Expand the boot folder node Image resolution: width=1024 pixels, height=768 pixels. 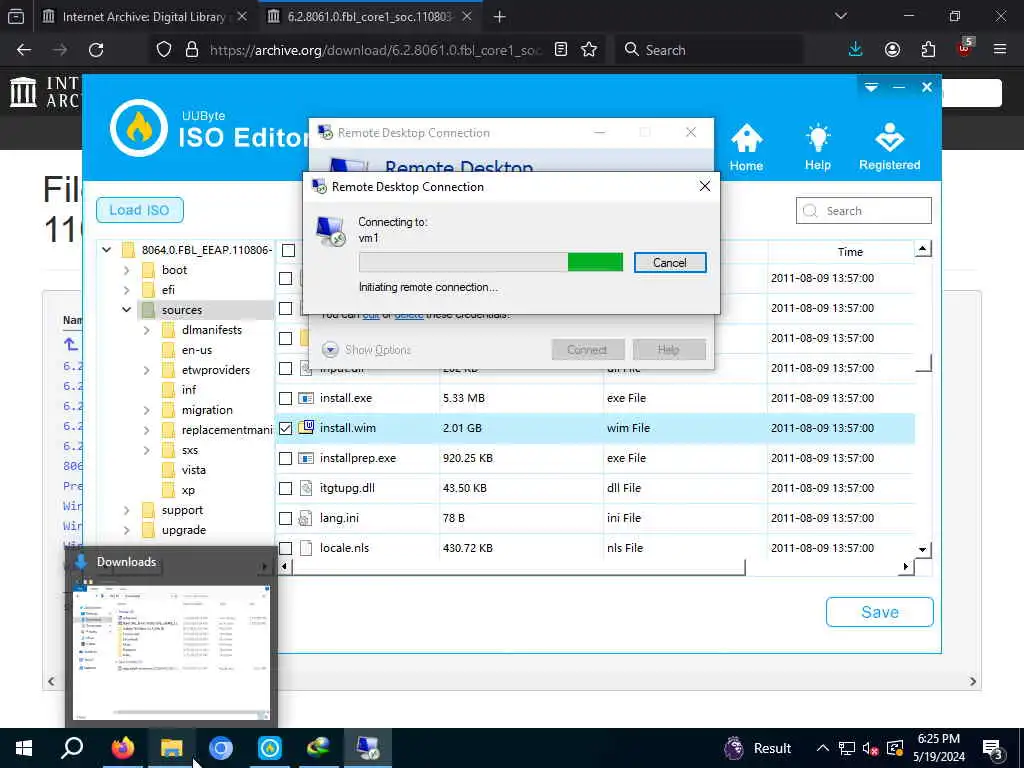coord(127,270)
